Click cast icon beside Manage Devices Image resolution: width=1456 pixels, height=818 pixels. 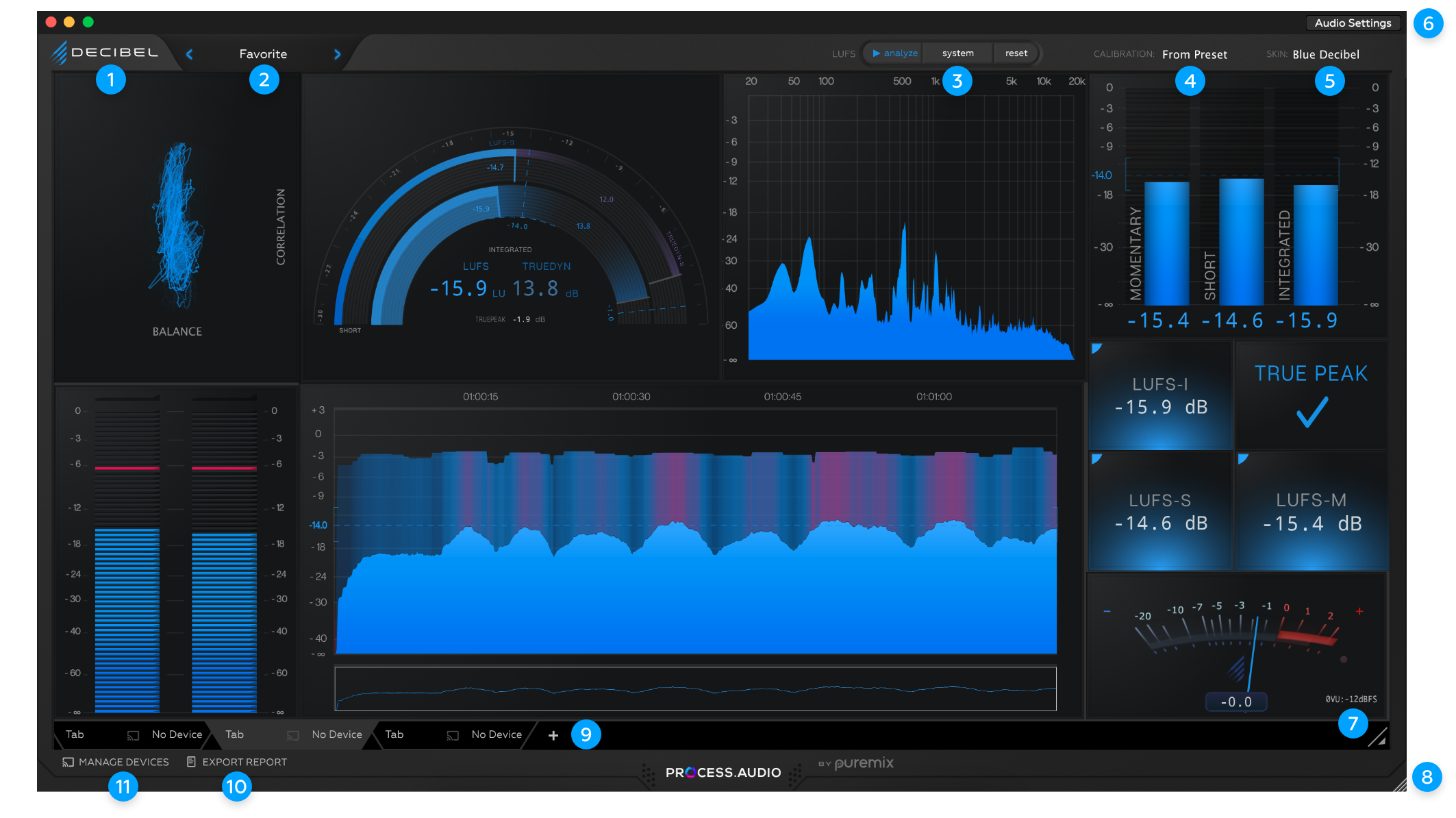pos(68,762)
